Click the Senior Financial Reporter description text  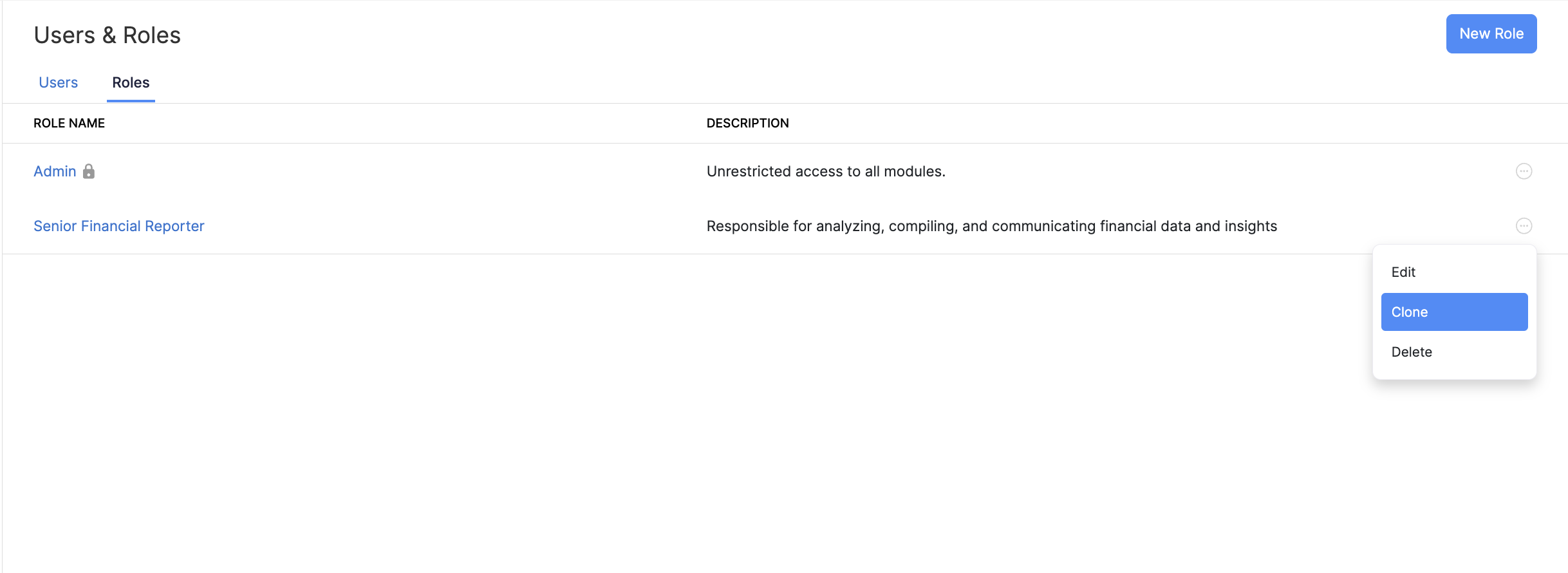click(991, 226)
